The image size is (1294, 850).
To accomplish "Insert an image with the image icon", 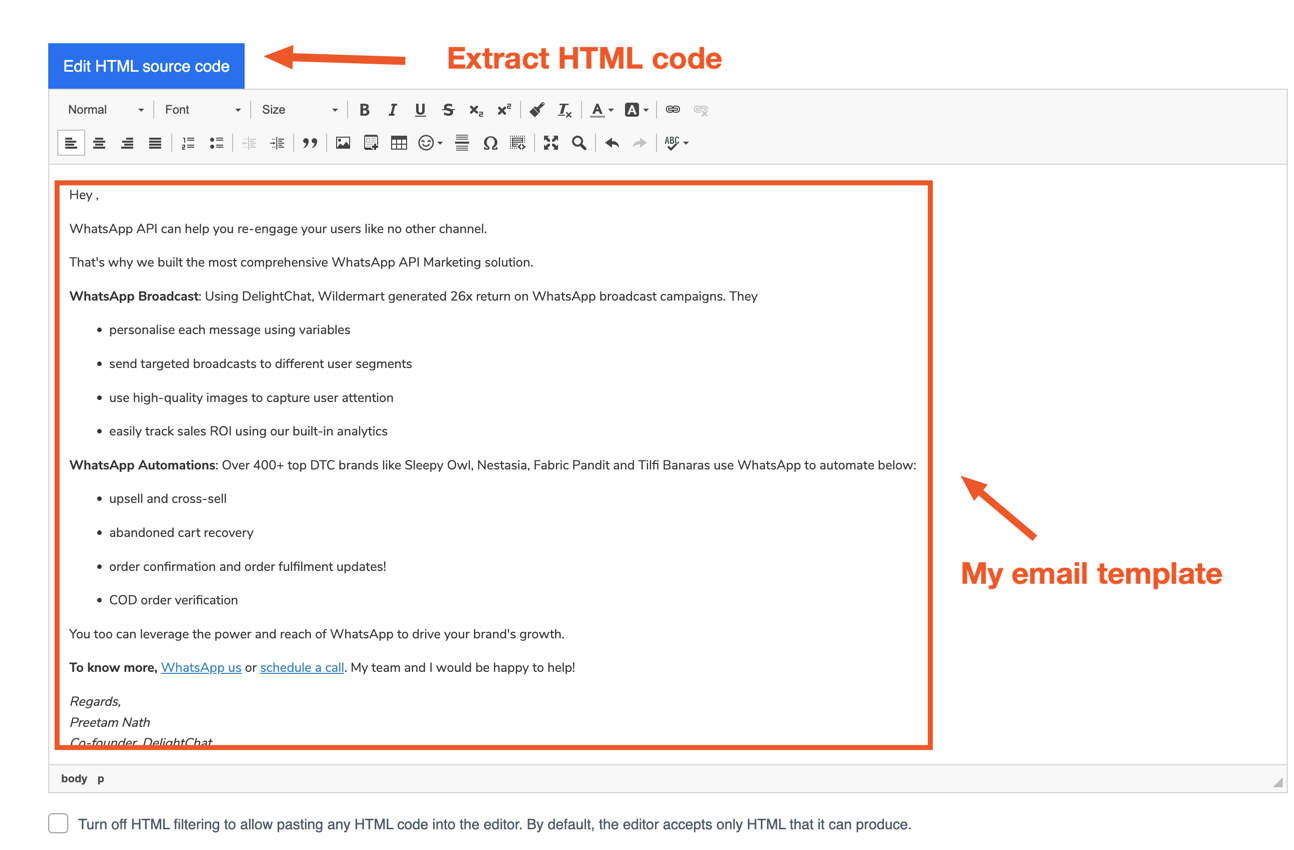I will click(343, 143).
